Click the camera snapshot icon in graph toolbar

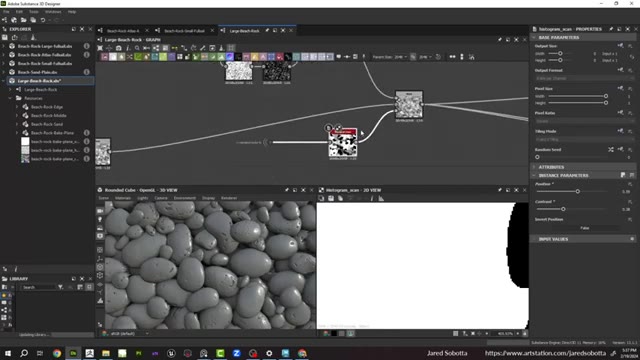[x=118, y=48]
